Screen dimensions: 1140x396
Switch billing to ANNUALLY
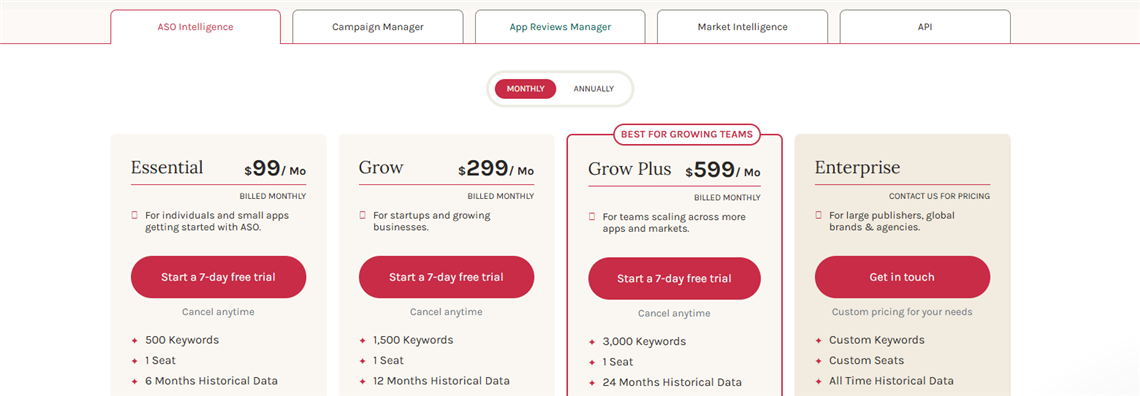click(x=593, y=89)
